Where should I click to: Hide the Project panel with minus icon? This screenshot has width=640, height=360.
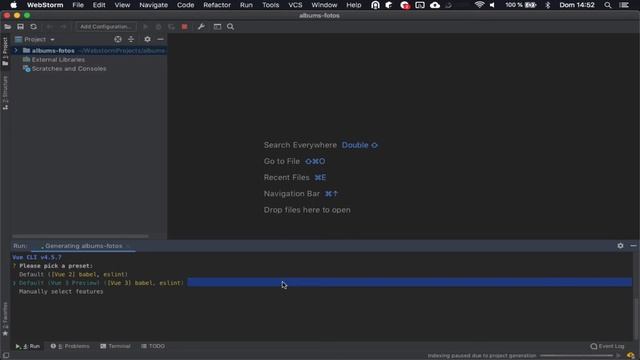click(160, 39)
